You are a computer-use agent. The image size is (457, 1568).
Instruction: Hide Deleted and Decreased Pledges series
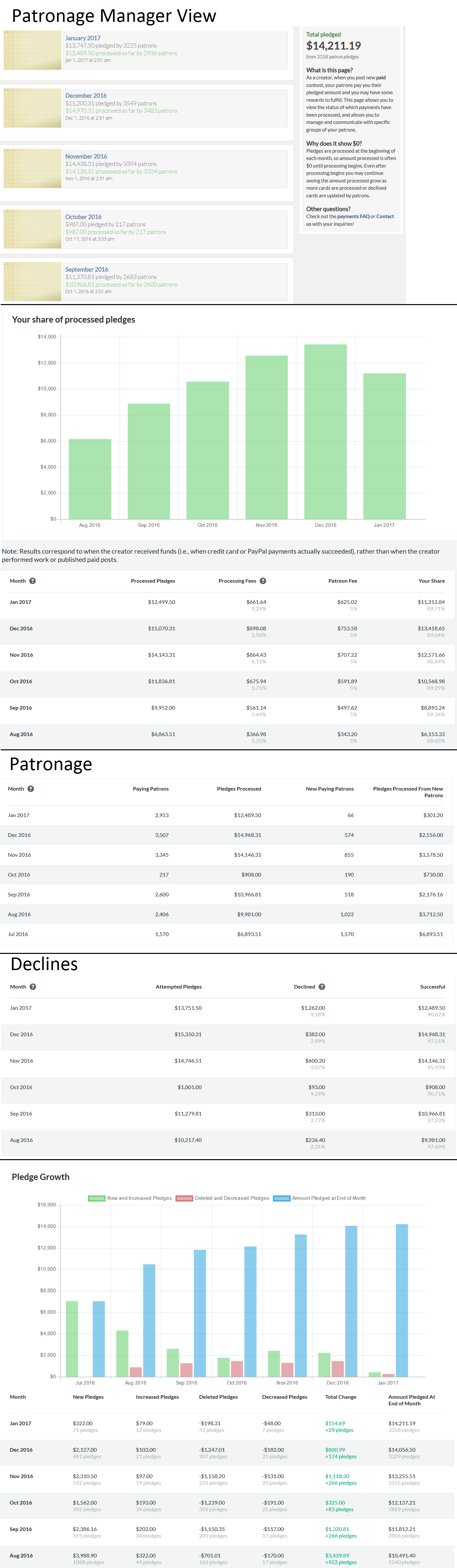223,1198
